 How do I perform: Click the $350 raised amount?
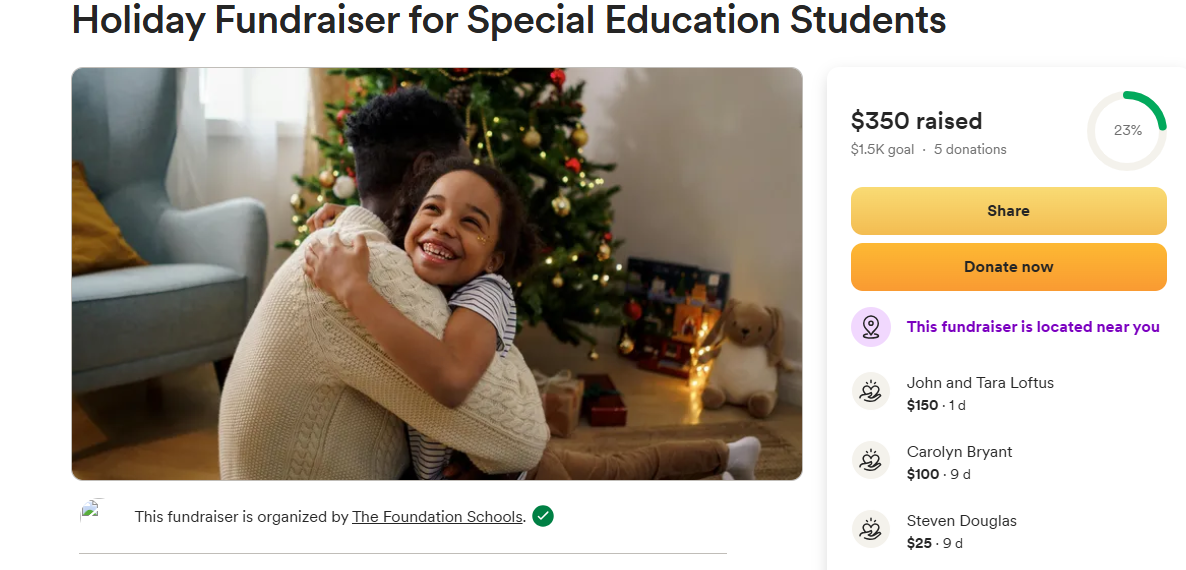[x=916, y=121]
